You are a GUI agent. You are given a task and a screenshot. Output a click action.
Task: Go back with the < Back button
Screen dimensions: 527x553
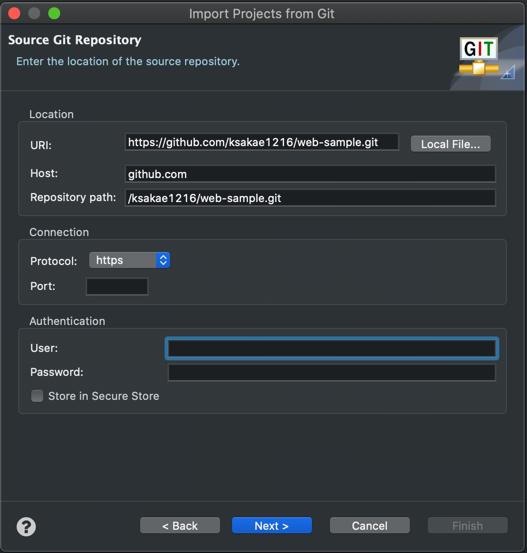tap(180, 525)
